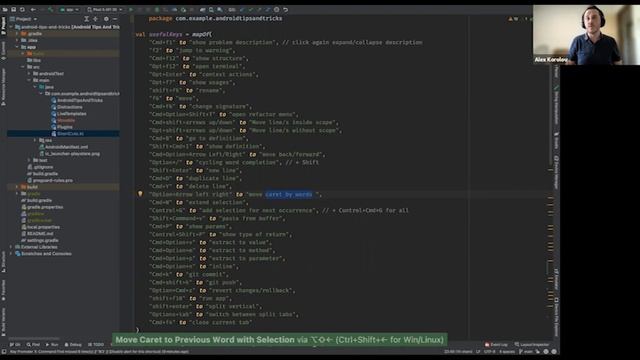Open the Pixel 5 device selector dropdown
The width and height of the screenshot is (640, 360).
click(104, 9)
